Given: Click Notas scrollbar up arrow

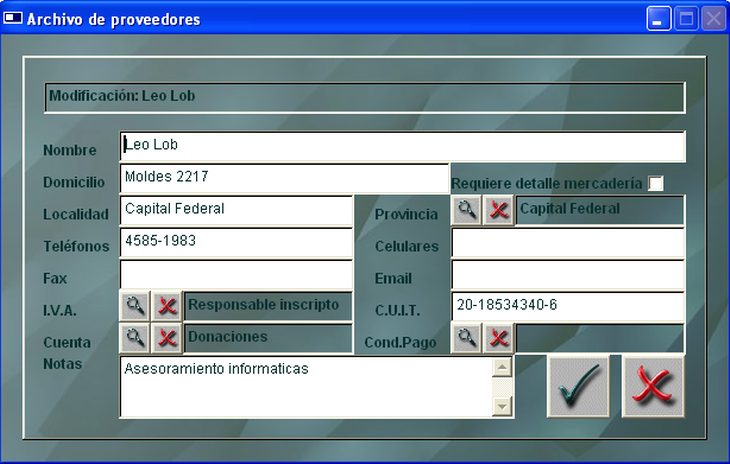Looking at the screenshot, I should click(x=502, y=367).
